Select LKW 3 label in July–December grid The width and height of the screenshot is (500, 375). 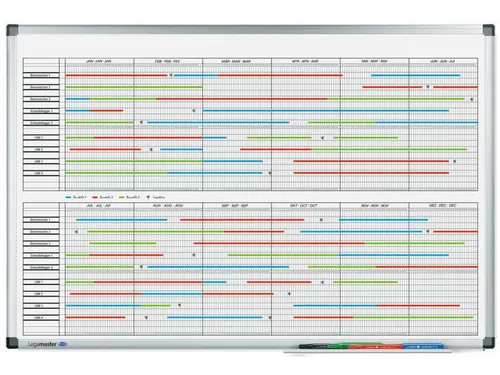tap(41, 306)
